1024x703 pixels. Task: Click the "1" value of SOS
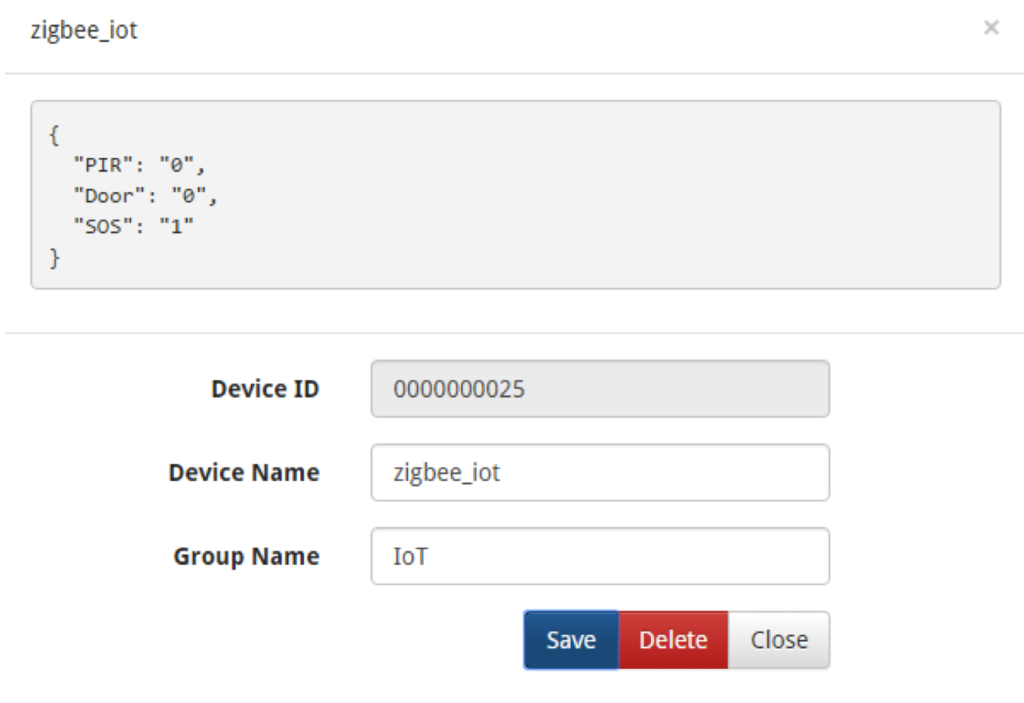(x=176, y=226)
